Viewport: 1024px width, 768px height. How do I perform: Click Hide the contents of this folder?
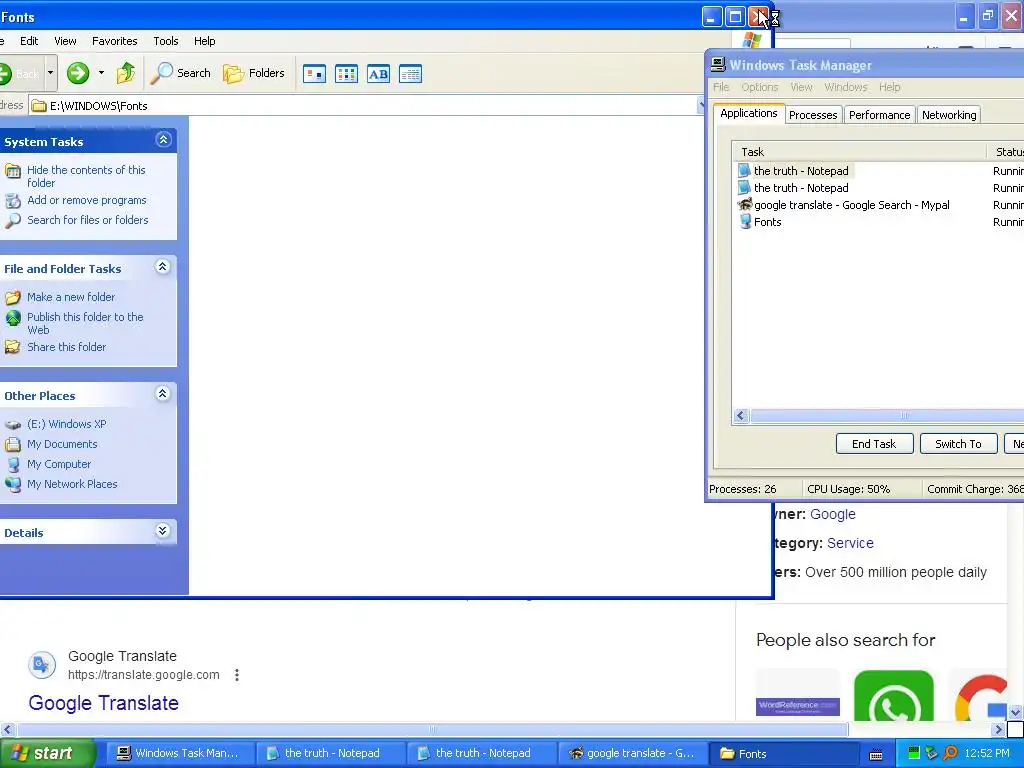(86, 176)
